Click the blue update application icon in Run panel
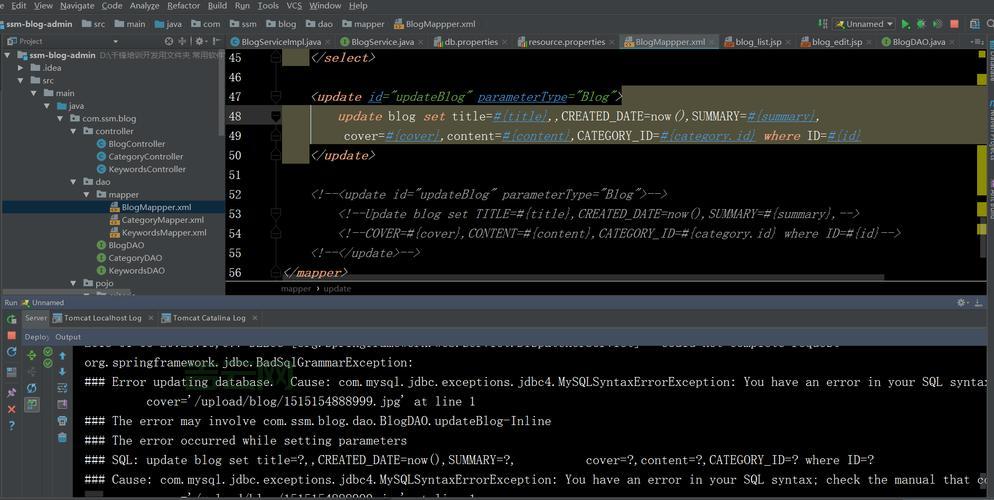 [x=11, y=352]
